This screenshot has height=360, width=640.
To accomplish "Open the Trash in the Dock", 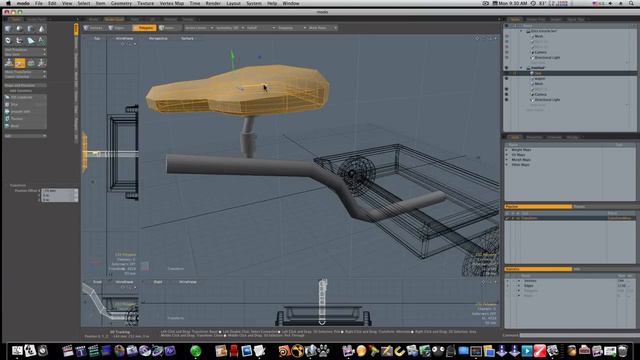I will (622, 351).
